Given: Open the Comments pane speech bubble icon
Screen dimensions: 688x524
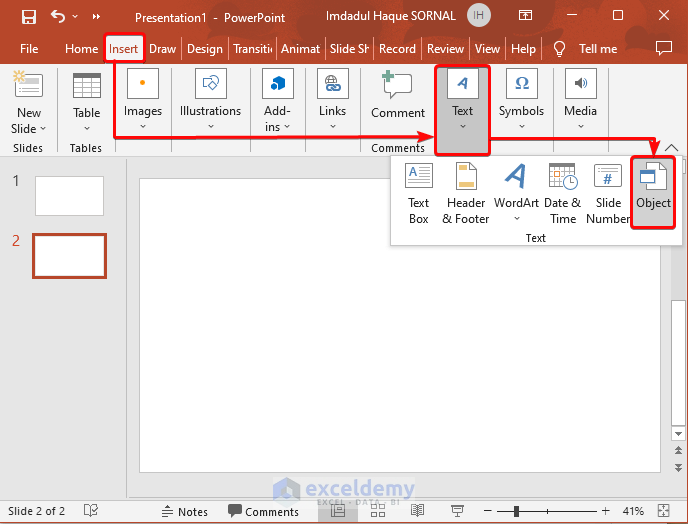Looking at the screenshot, I should point(664,48).
